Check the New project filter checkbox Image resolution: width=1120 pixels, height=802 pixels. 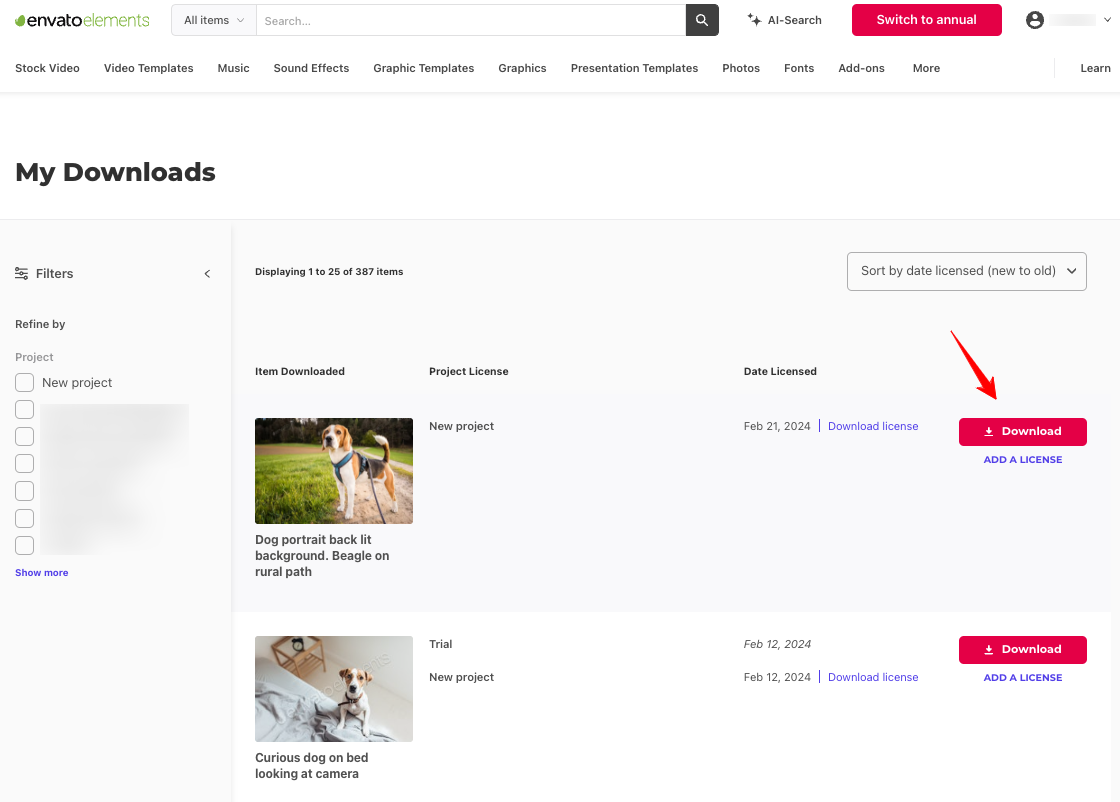coord(24,382)
